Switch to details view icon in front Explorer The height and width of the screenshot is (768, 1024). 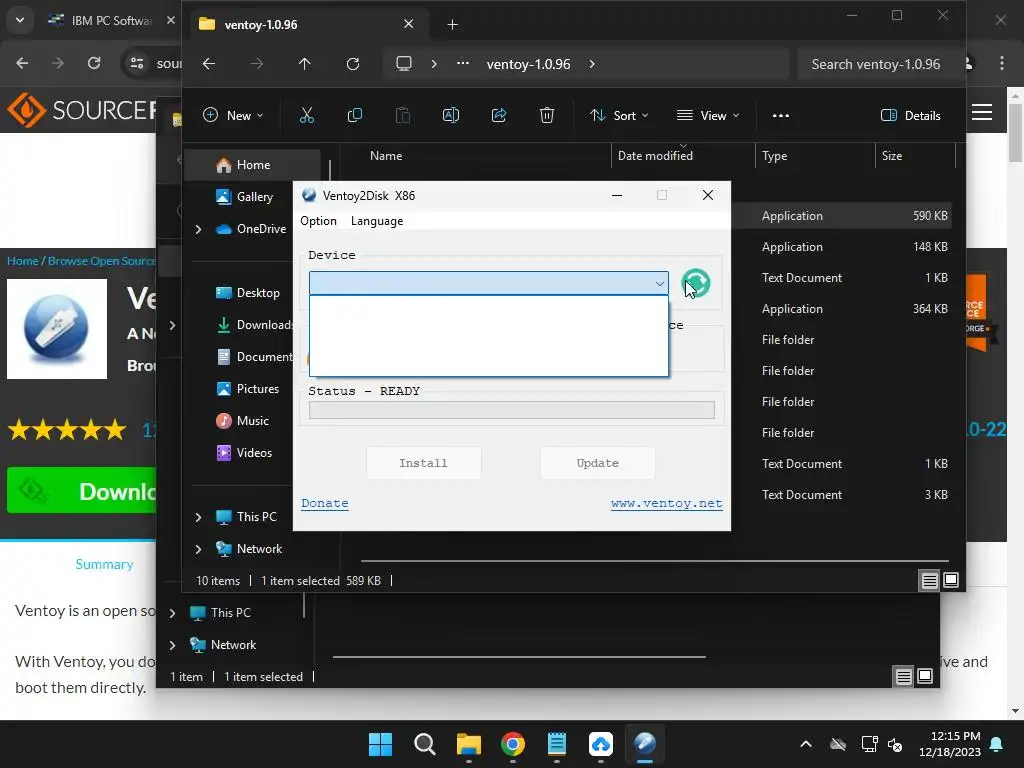(x=929, y=580)
